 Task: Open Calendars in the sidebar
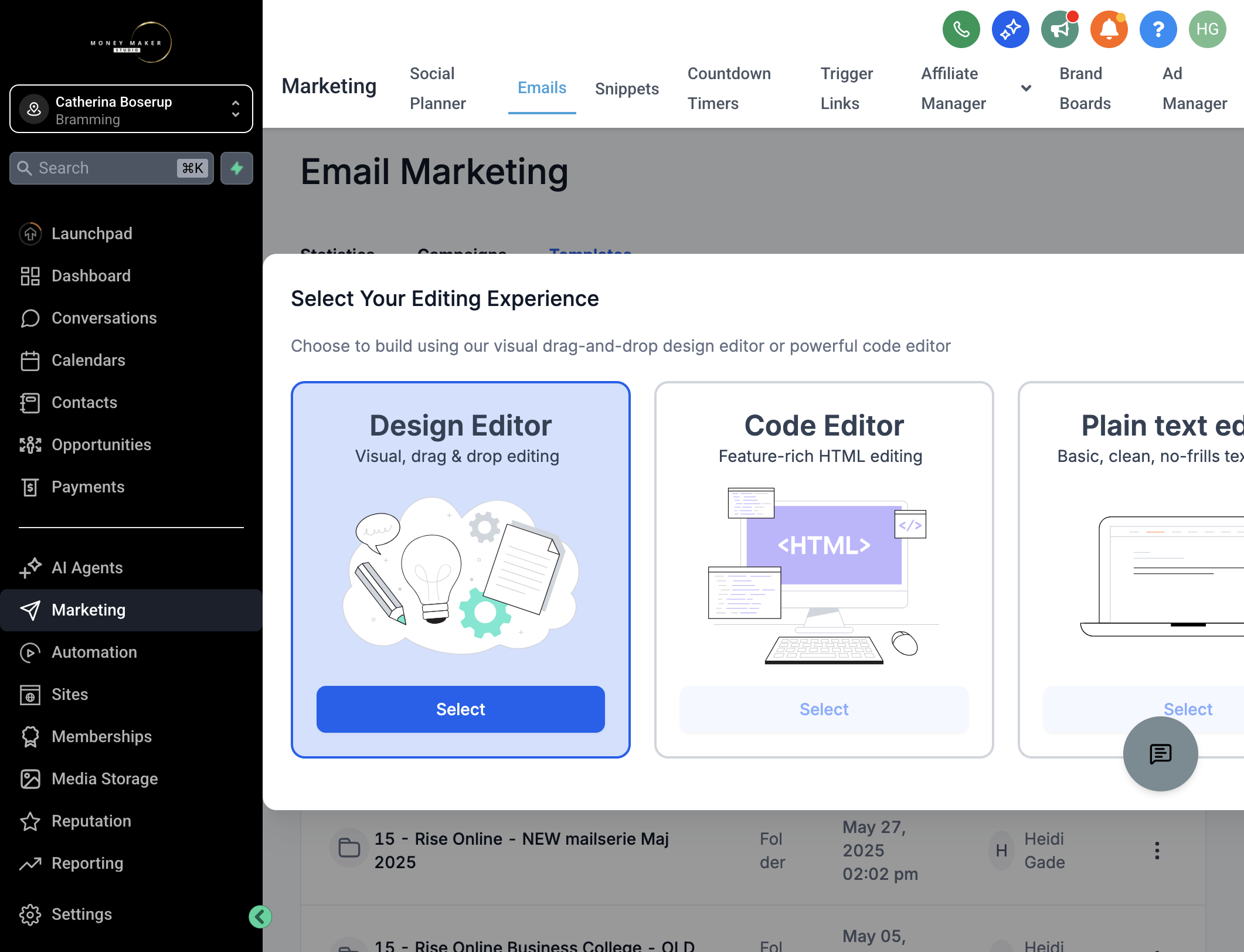pyautogui.click(x=88, y=360)
